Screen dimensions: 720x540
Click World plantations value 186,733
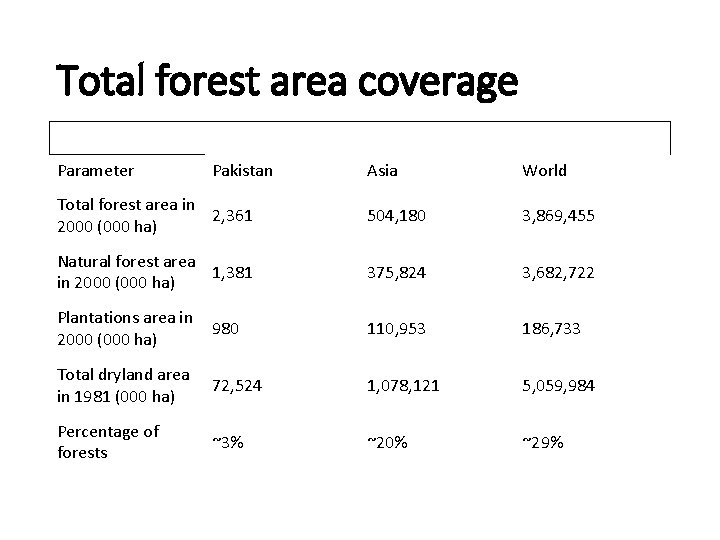click(551, 329)
